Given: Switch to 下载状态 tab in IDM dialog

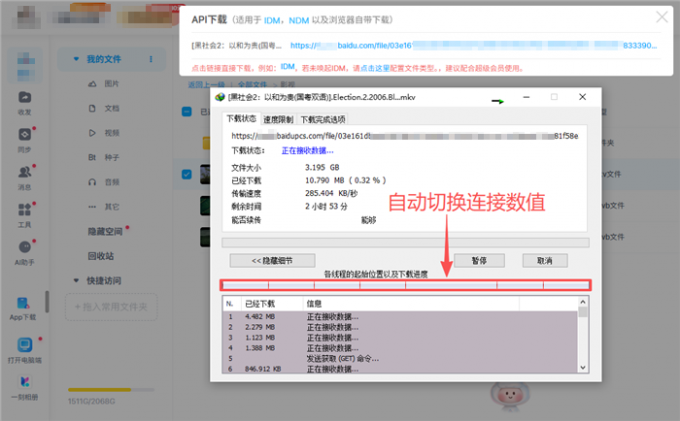Looking at the screenshot, I should [x=241, y=118].
